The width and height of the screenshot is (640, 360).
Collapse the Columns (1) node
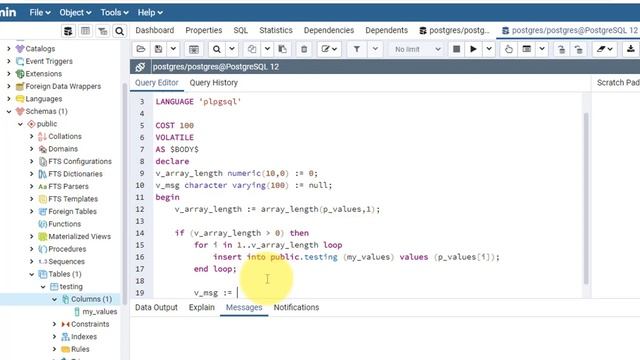pyautogui.click(x=54, y=299)
